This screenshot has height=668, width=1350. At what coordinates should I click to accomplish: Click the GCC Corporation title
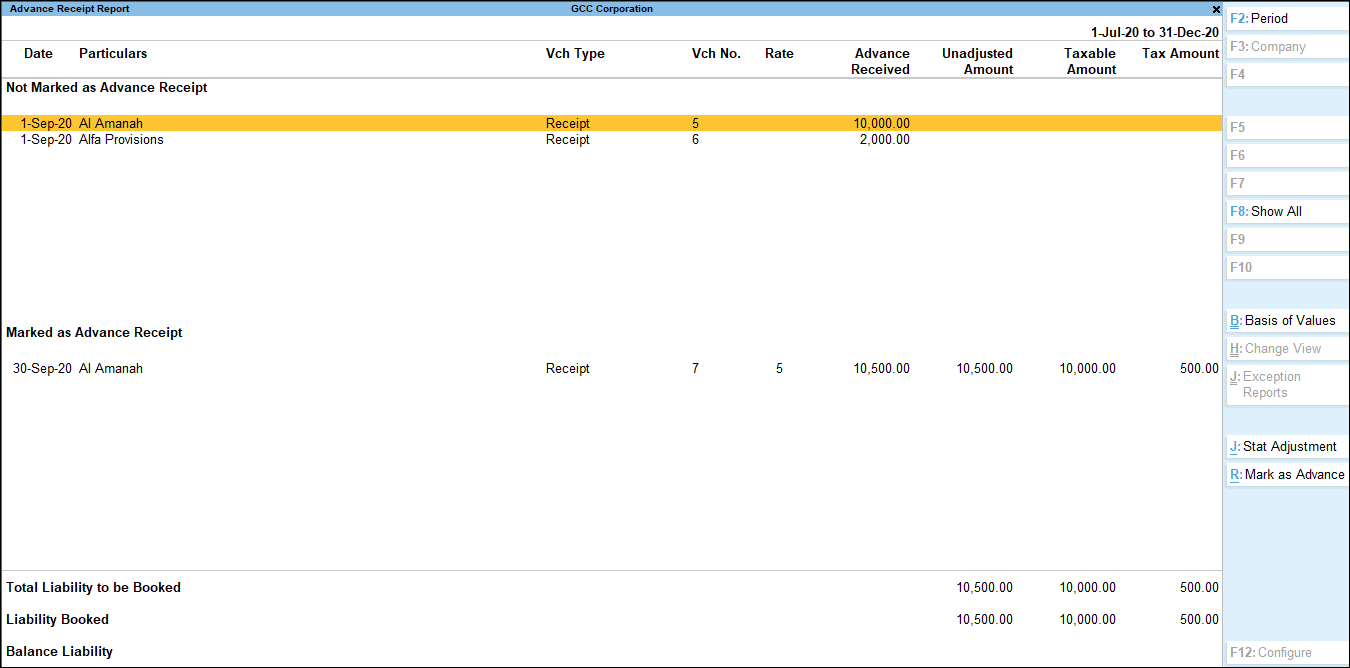click(612, 9)
